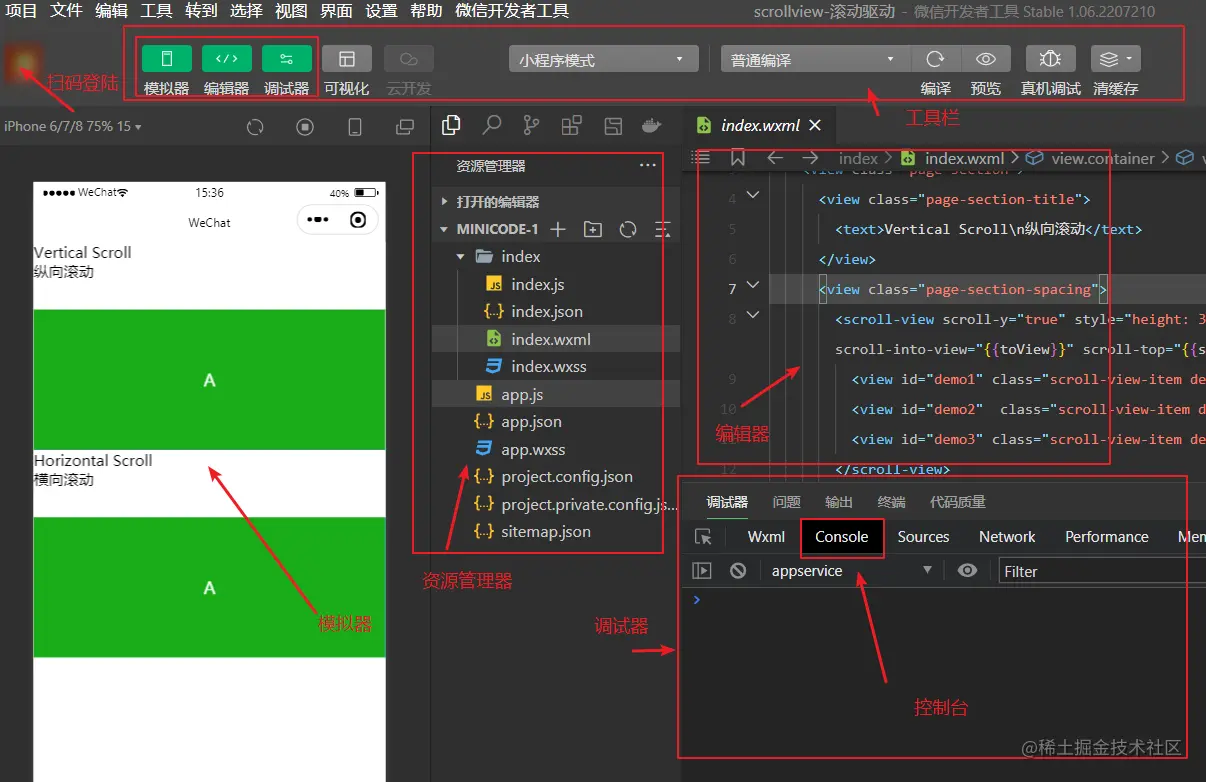Click the new file plus icon
Screen dimensions: 1206x782
tap(558, 229)
